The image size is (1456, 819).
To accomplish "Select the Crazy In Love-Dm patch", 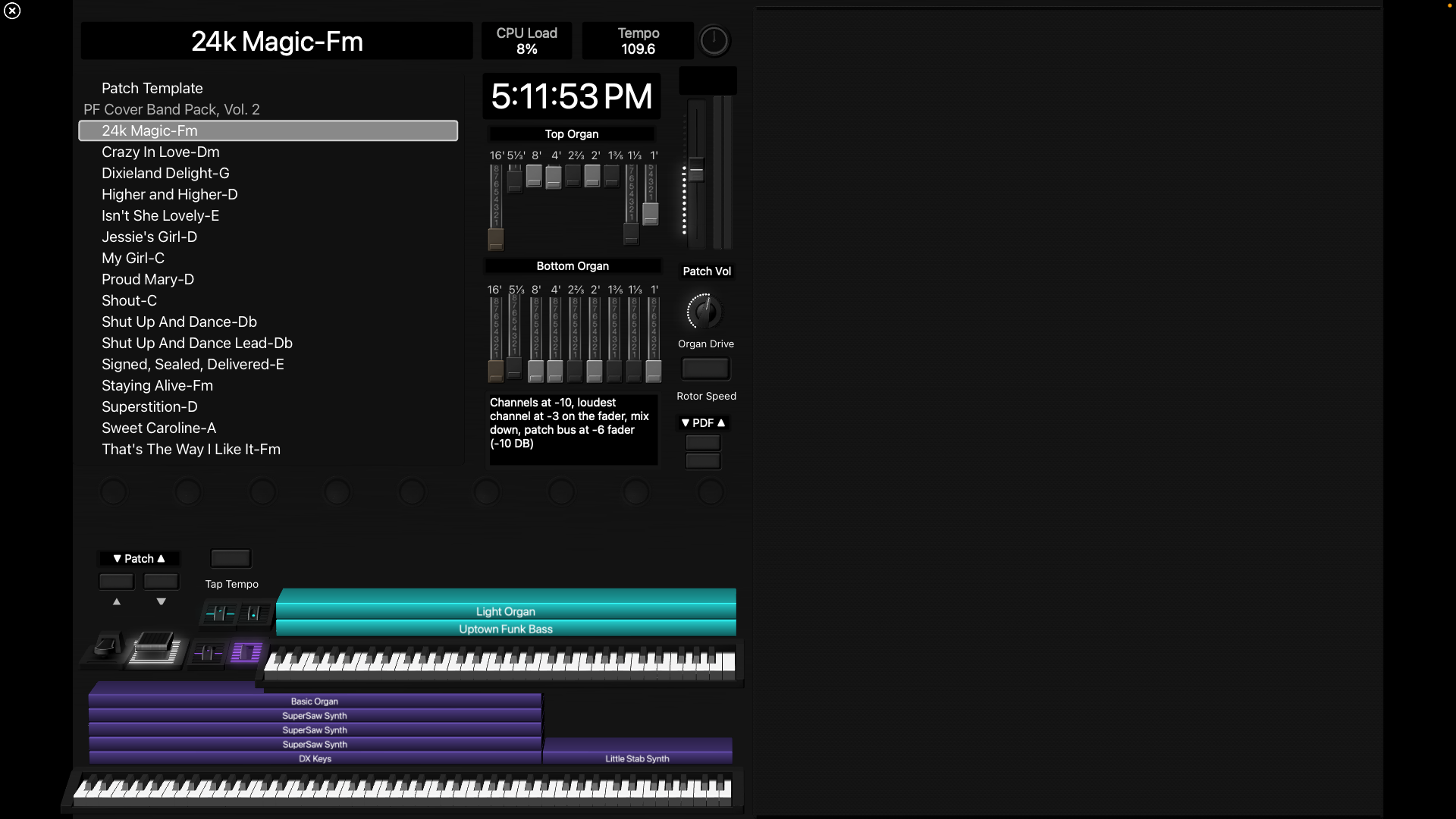I will pyautogui.click(x=161, y=152).
